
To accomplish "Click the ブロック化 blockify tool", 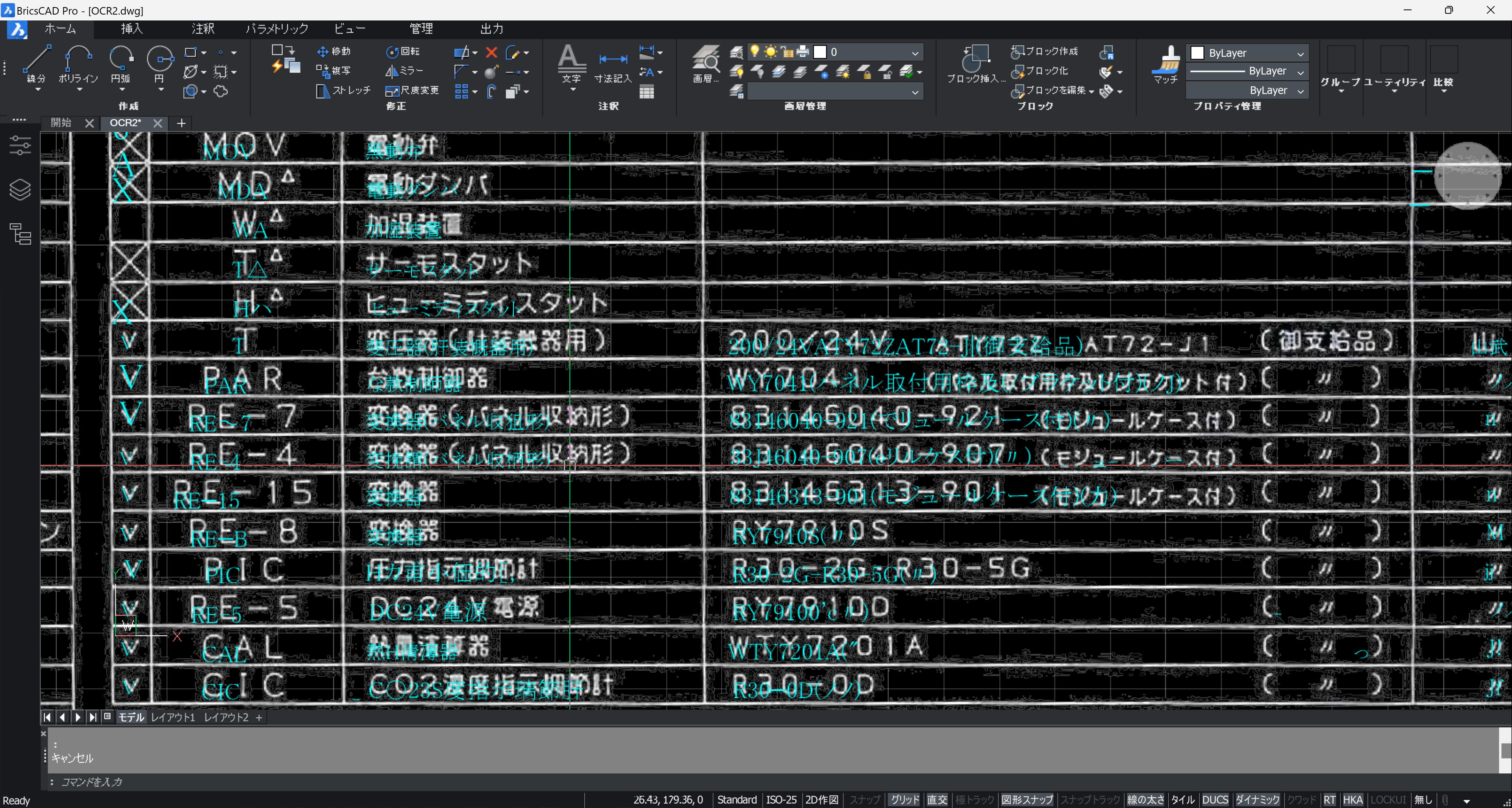I will pos(1039,71).
